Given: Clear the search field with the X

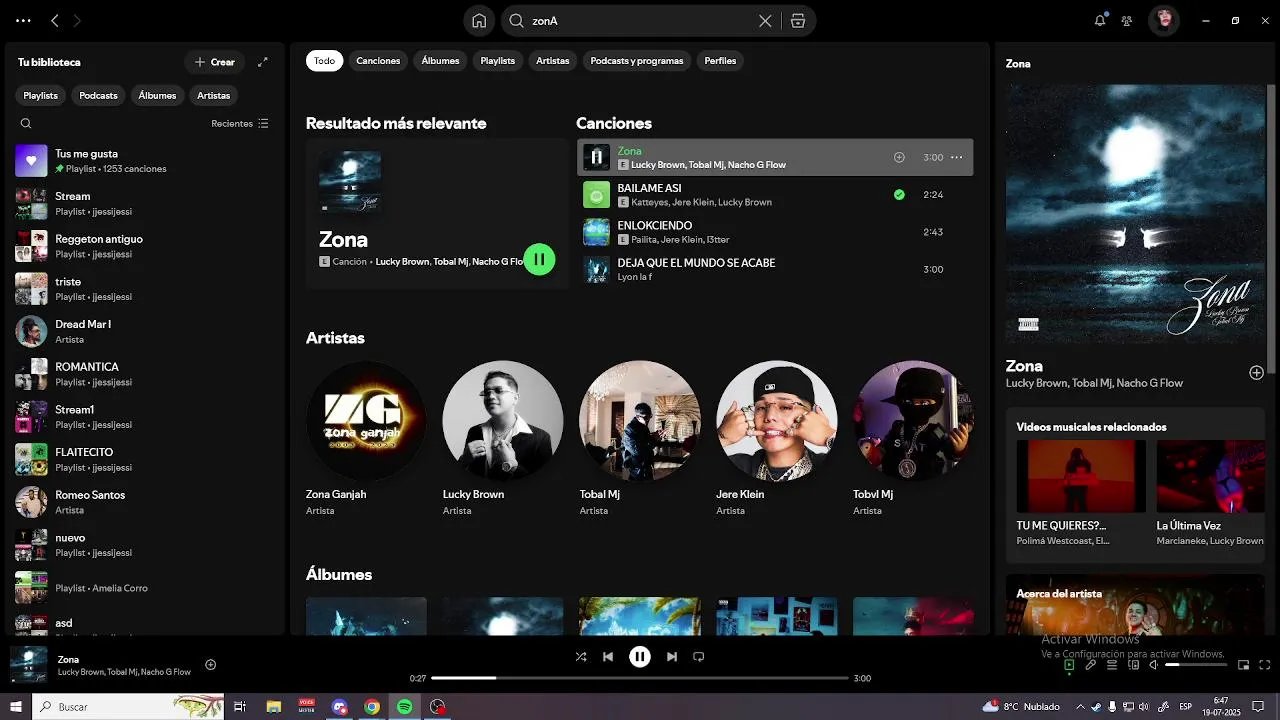Looking at the screenshot, I should pos(765,21).
